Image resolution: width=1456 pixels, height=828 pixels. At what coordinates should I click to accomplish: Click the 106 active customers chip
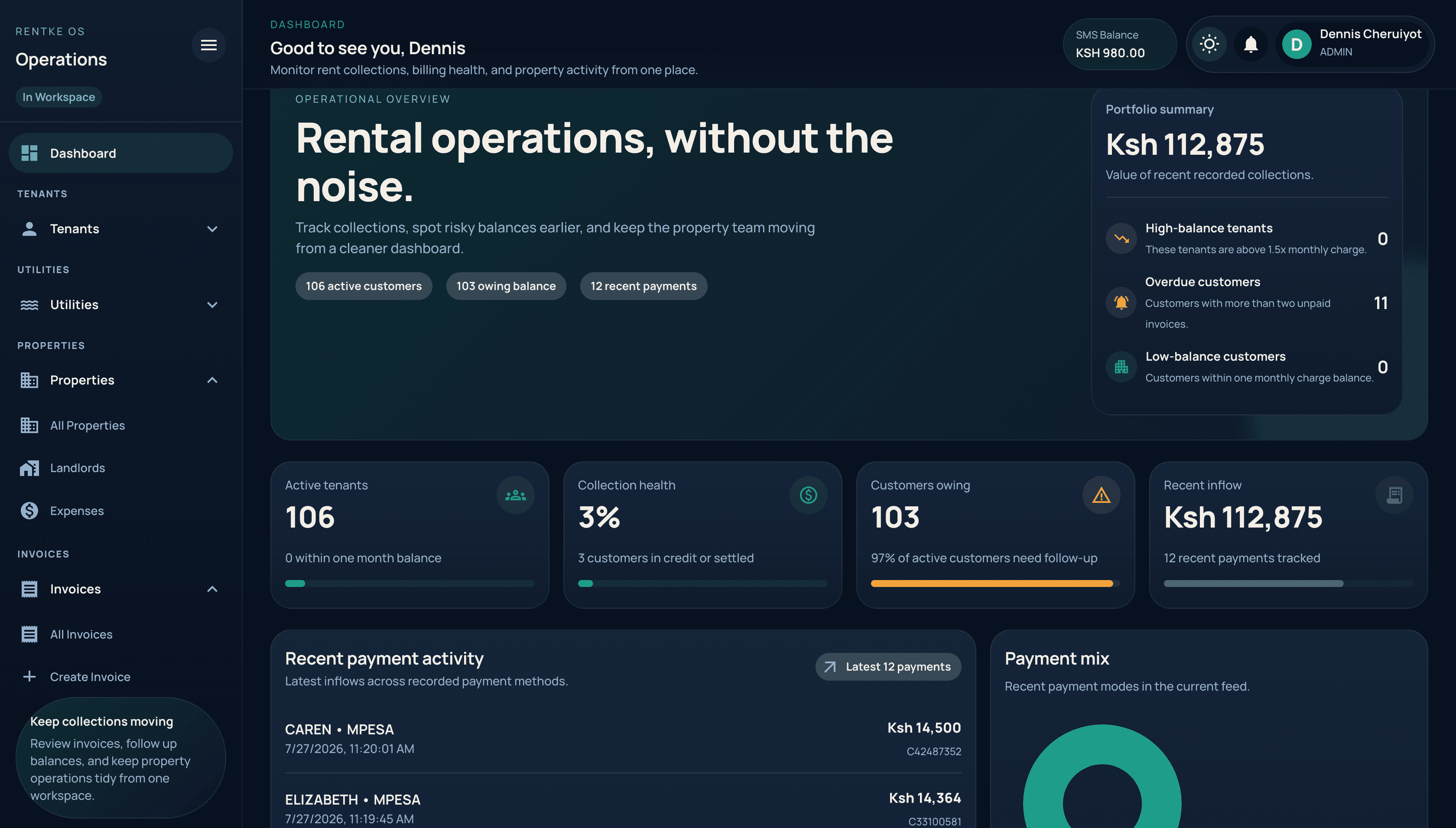364,286
